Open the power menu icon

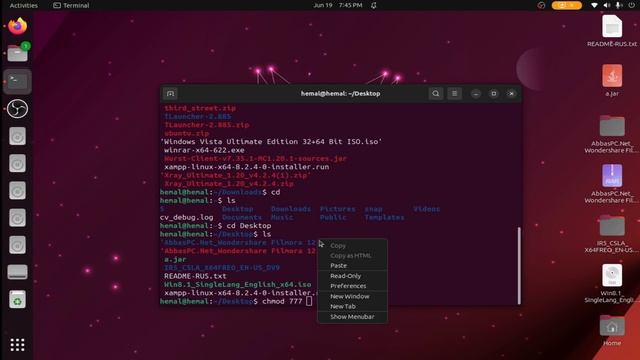(x=631, y=5)
